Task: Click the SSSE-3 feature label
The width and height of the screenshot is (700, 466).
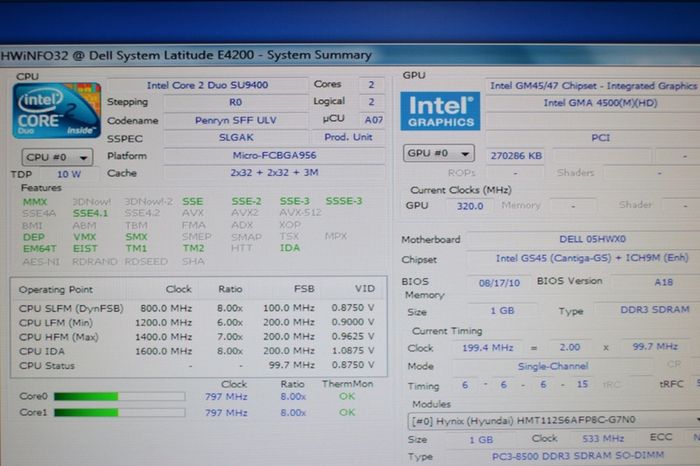Action: click(x=344, y=201)
